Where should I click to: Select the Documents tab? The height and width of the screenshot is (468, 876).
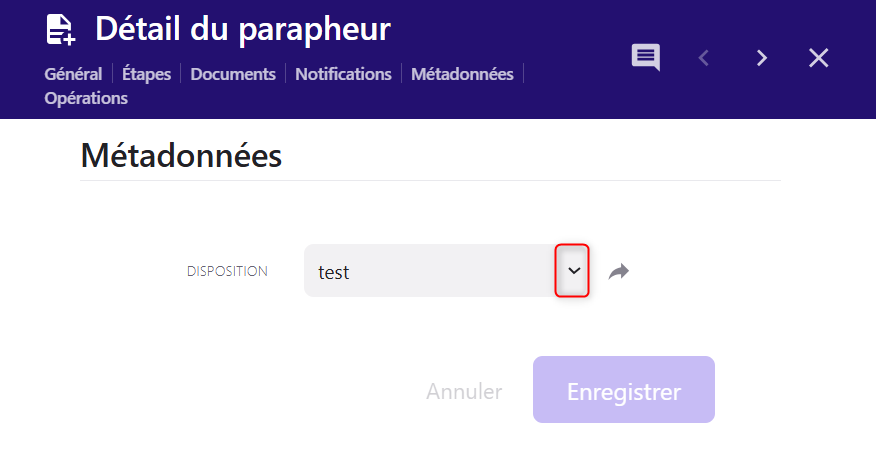(x=233, y=74)
